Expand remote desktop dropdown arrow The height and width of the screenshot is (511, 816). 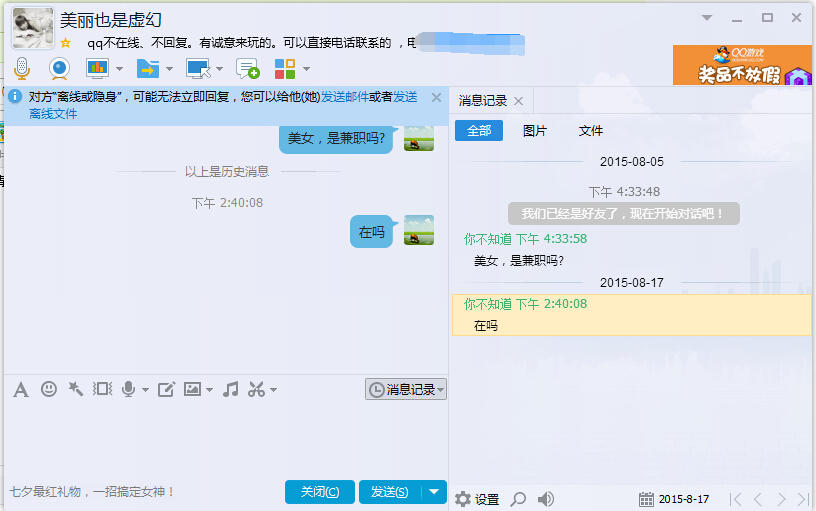[x=219, y=69]
